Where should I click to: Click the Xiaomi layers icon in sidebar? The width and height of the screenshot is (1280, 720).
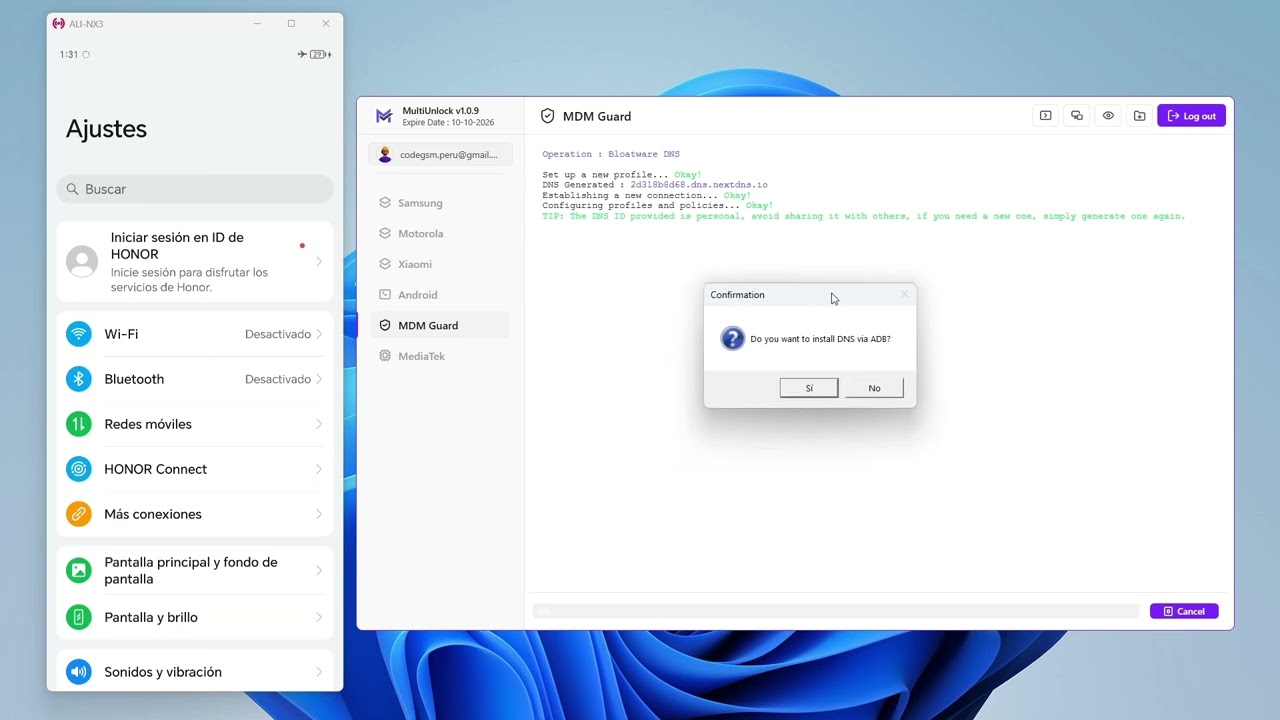[385, 264]
